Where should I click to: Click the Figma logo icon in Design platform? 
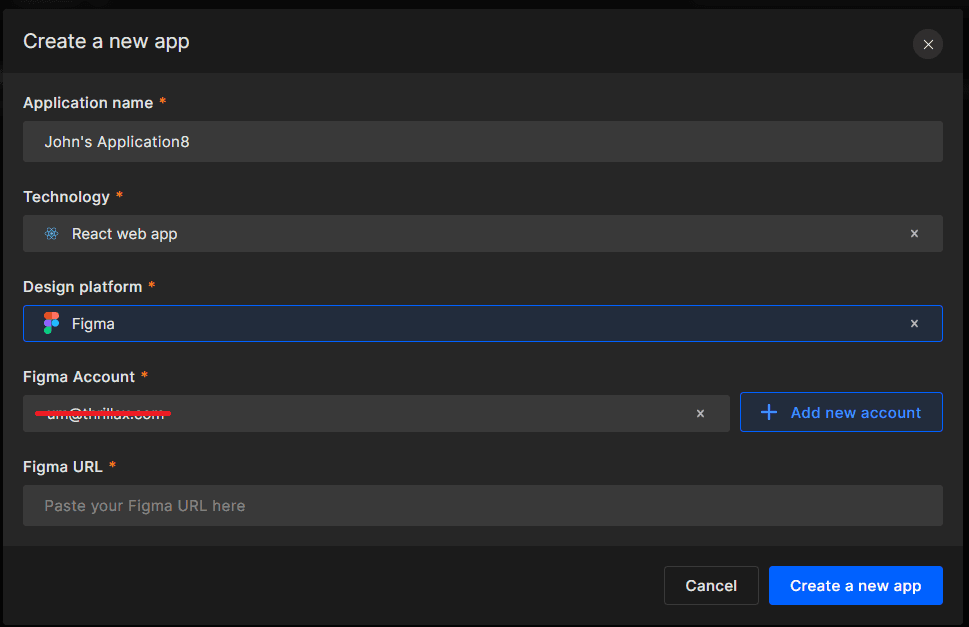tap(52, 324)
